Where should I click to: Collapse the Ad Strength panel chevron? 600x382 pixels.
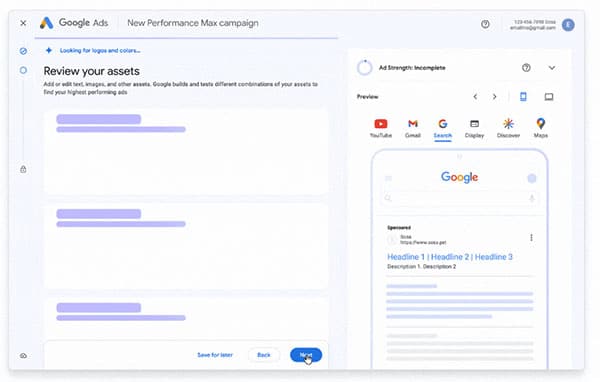[551, 68]
